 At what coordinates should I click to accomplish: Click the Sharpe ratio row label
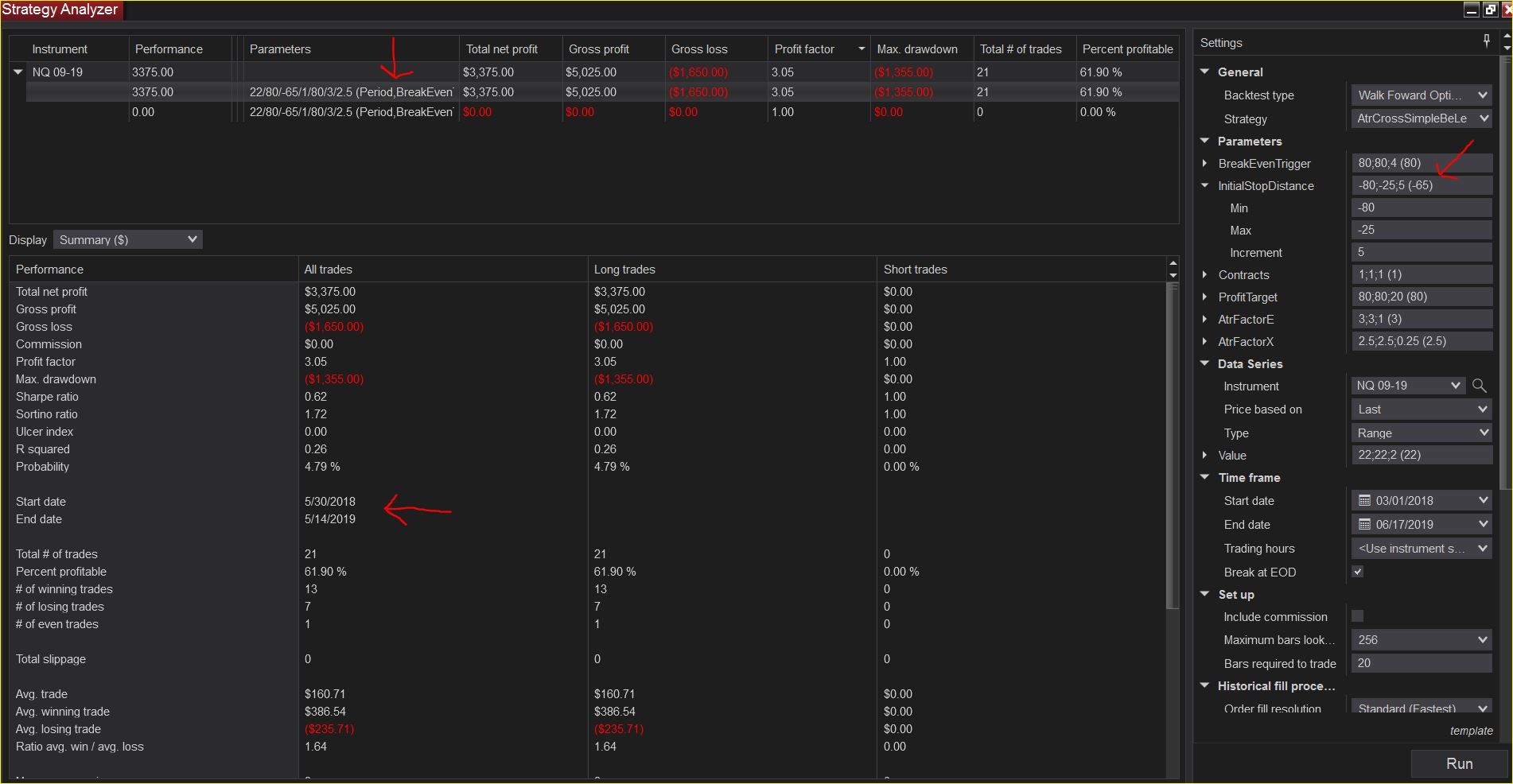click(x=47, y=397)
